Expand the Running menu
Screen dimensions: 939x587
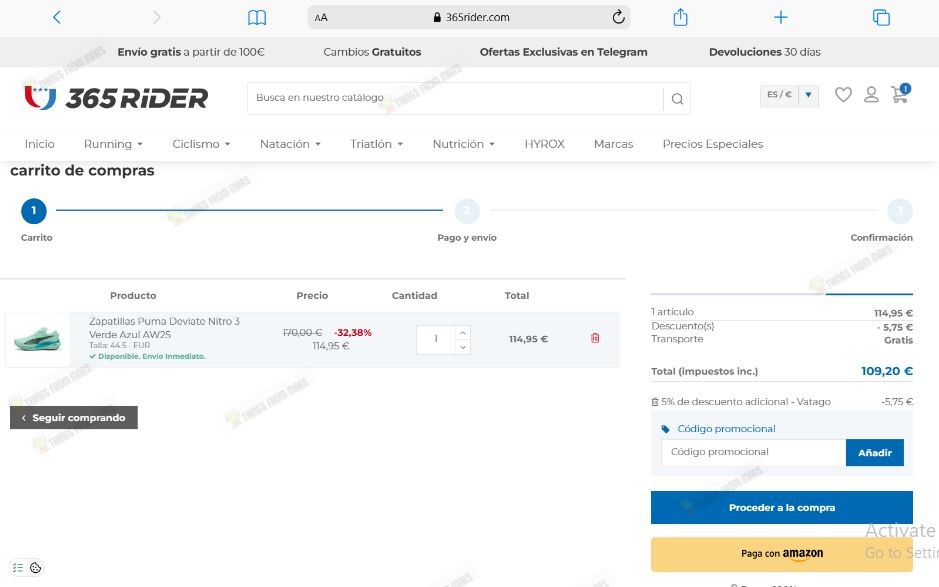tap(112, 144)
